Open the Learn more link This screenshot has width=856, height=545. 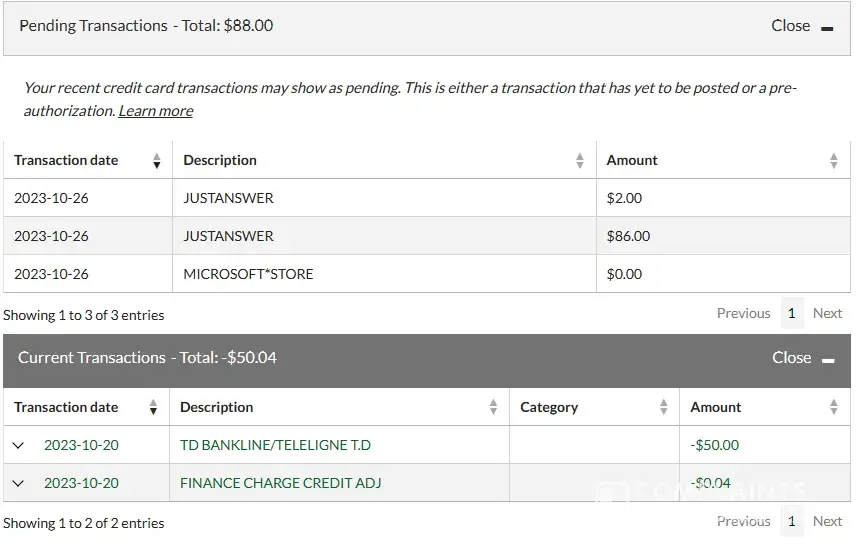(x=155, y=111)
